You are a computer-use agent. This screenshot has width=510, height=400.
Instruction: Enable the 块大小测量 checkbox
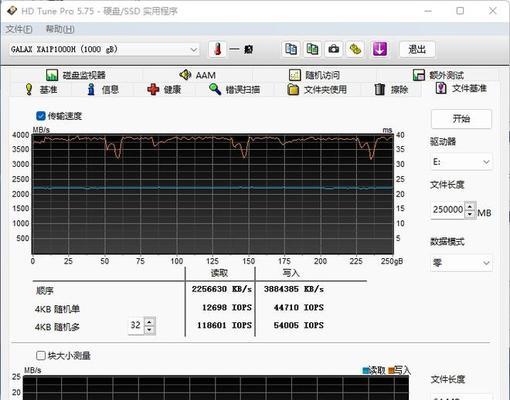[x=41, y=355]
